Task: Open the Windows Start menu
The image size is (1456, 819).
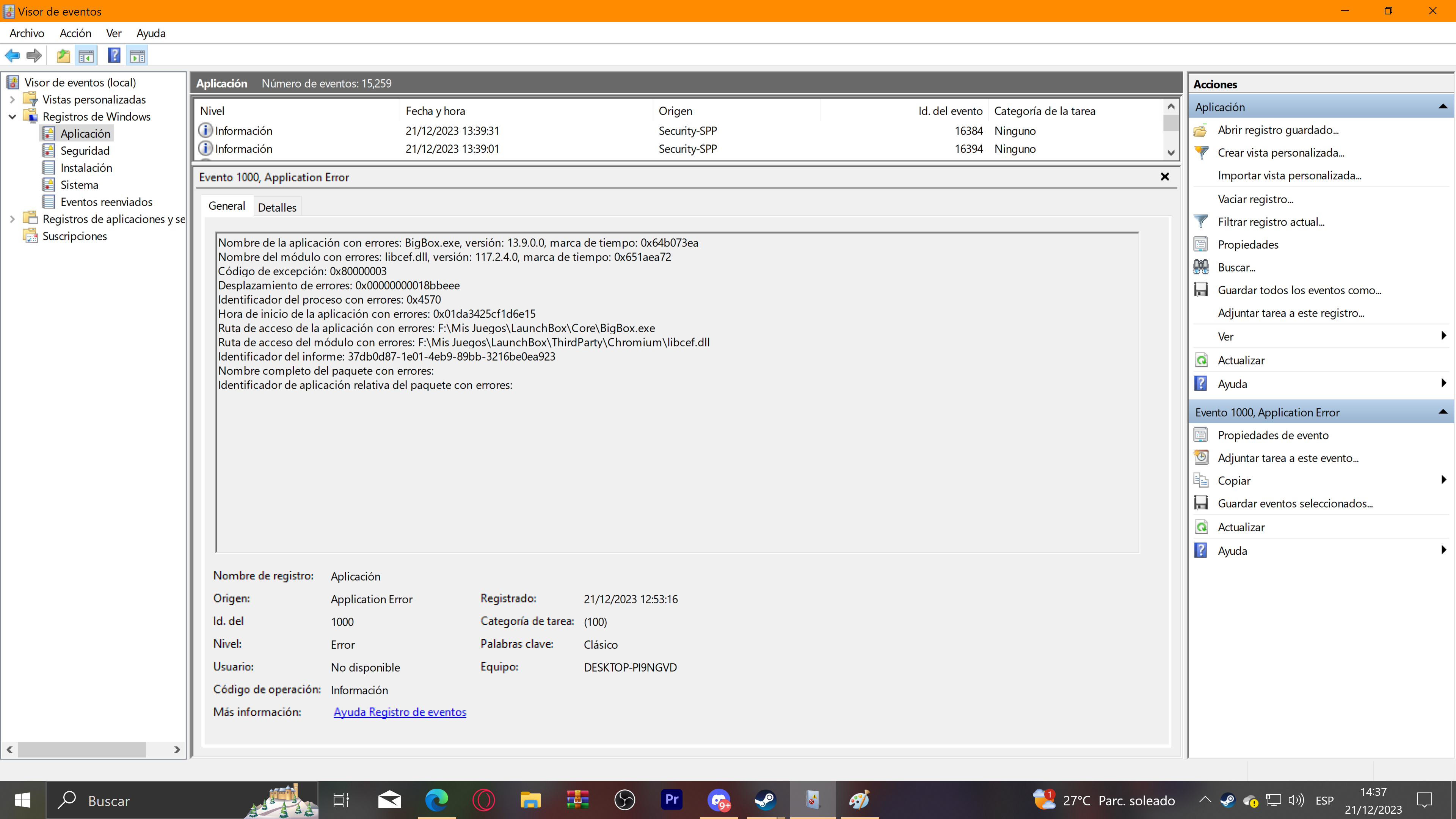Action: click(x=23, y=800)
